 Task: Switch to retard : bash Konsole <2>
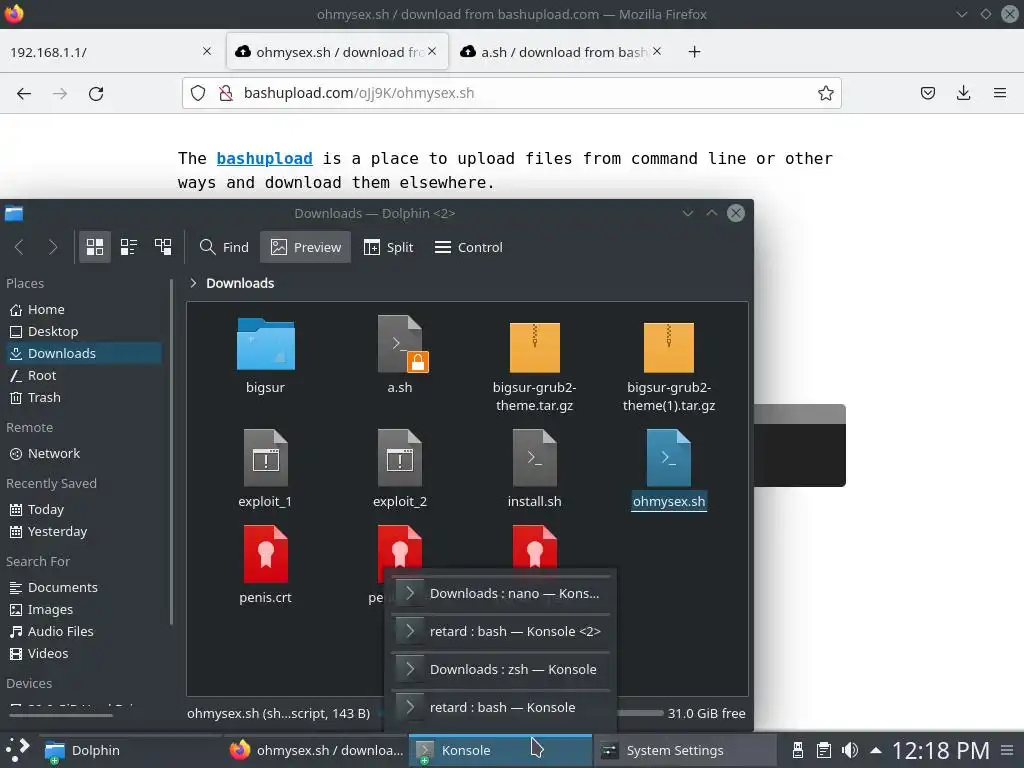pyautogui.click(x=501, y=632)
